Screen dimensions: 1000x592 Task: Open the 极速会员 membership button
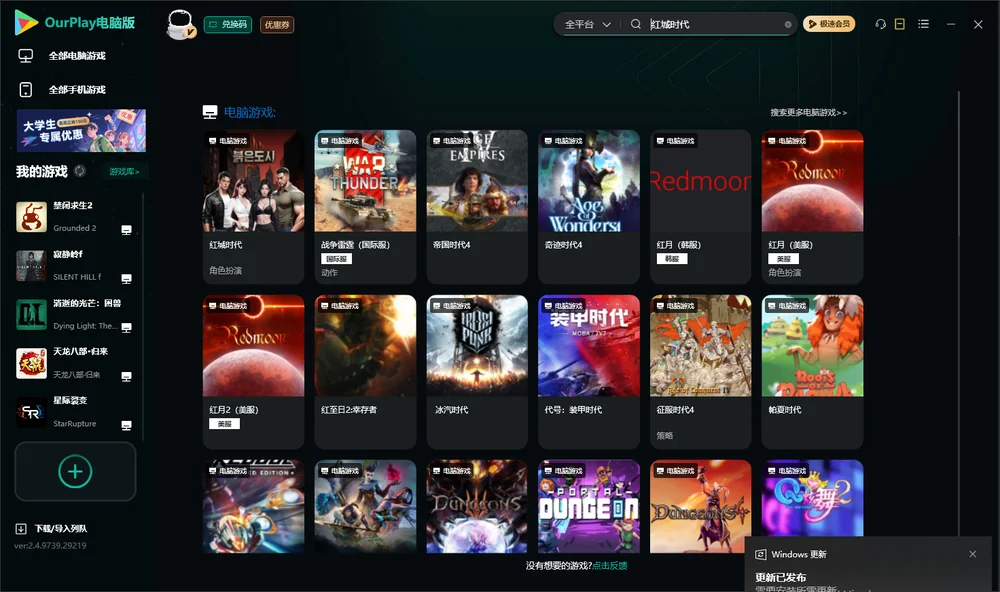pyautogui.click(x=829, y=24)
